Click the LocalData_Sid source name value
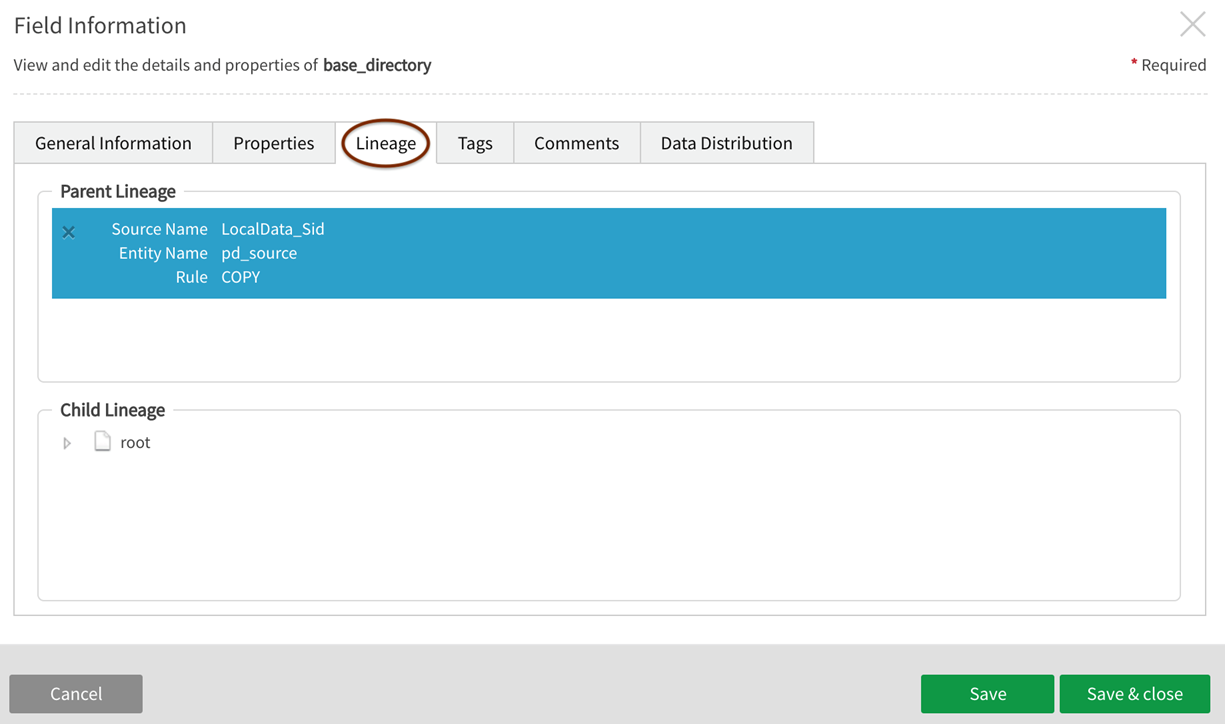Viewport: 1225px width, 724px height. tap(273, 229)
